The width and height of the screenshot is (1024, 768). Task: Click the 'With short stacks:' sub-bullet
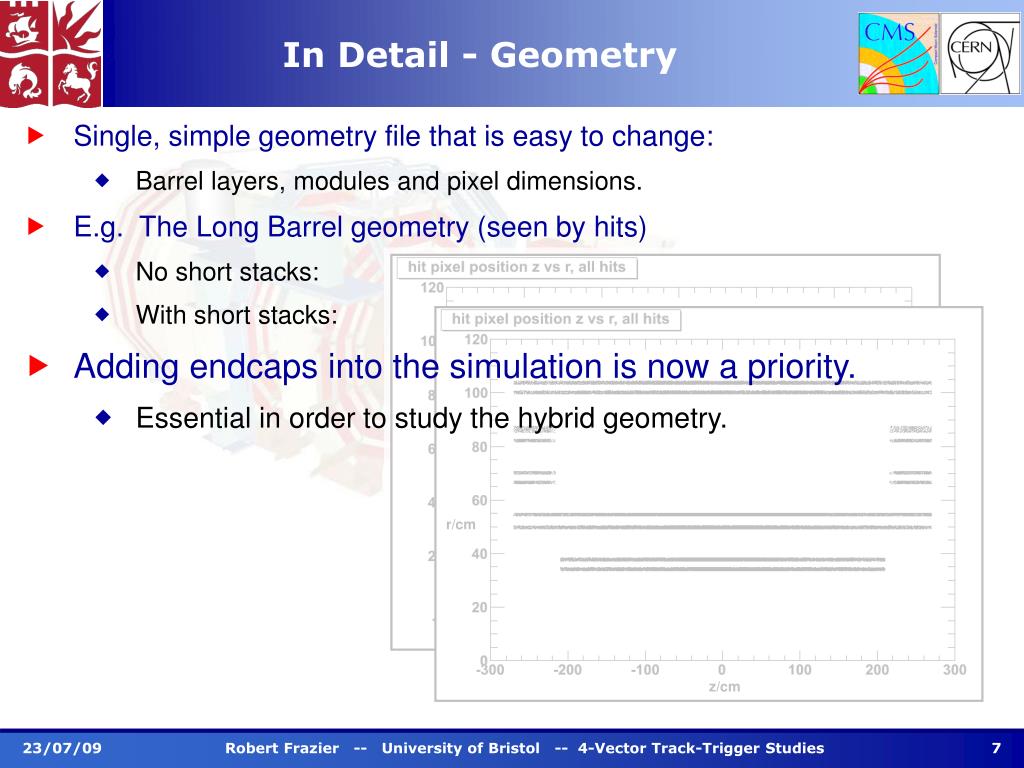[x=236, y=315]
